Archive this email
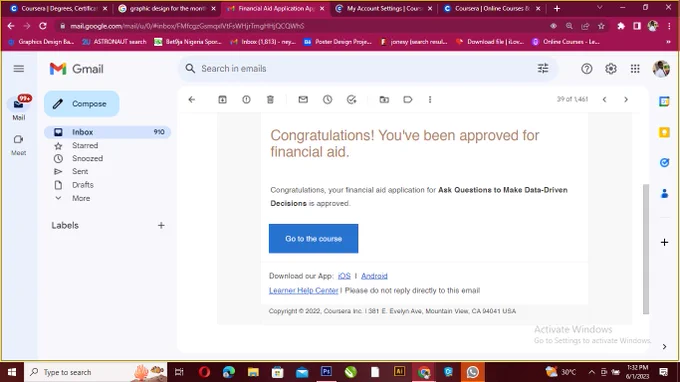The image size is (680, 382). pyautogui.click(x=222, y=99)
